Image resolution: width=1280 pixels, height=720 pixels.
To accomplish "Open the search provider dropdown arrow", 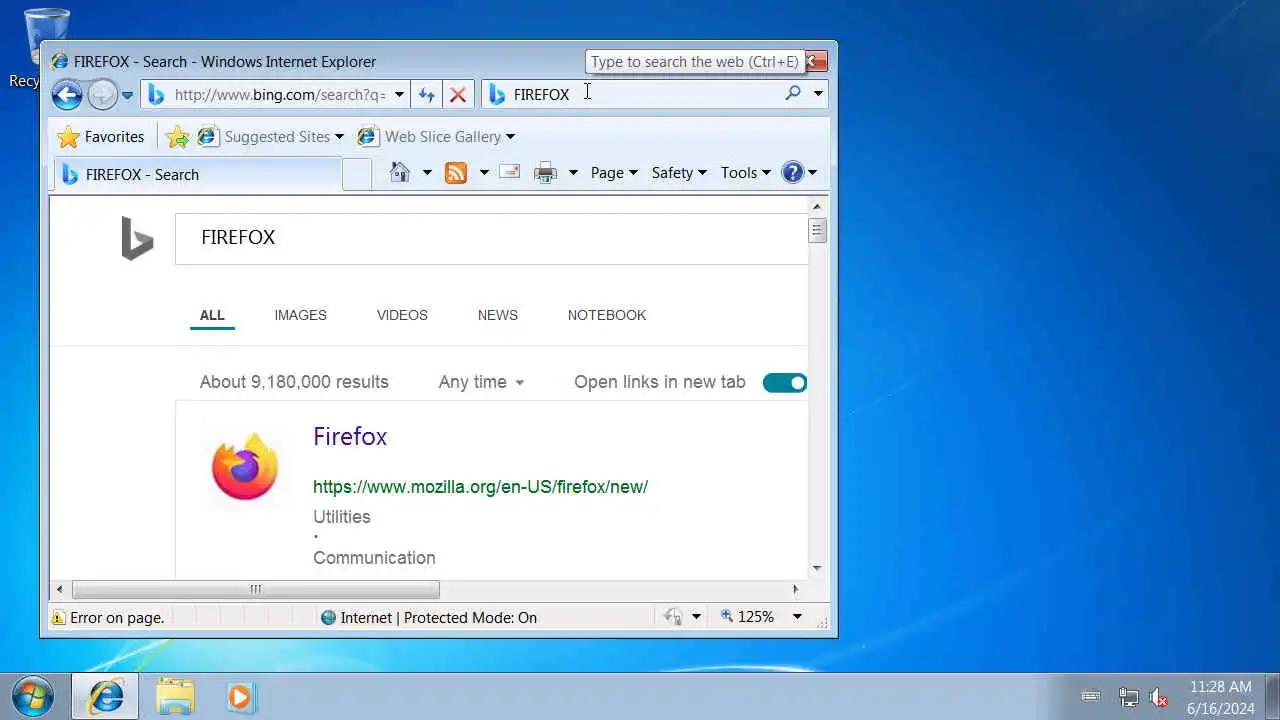I will pos(817,94).
